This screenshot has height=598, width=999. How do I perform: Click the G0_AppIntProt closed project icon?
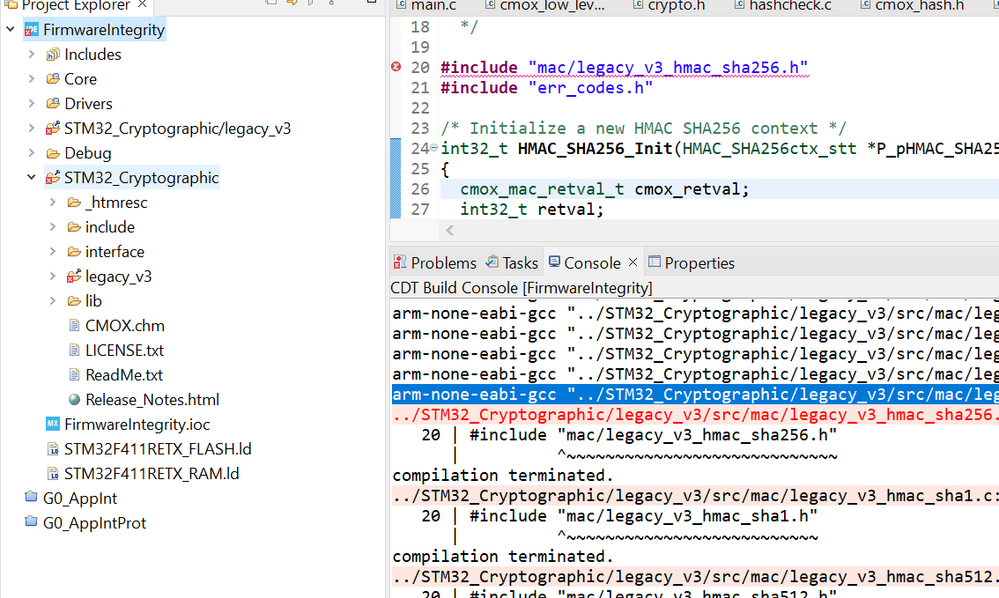click(x=31, y=522)
